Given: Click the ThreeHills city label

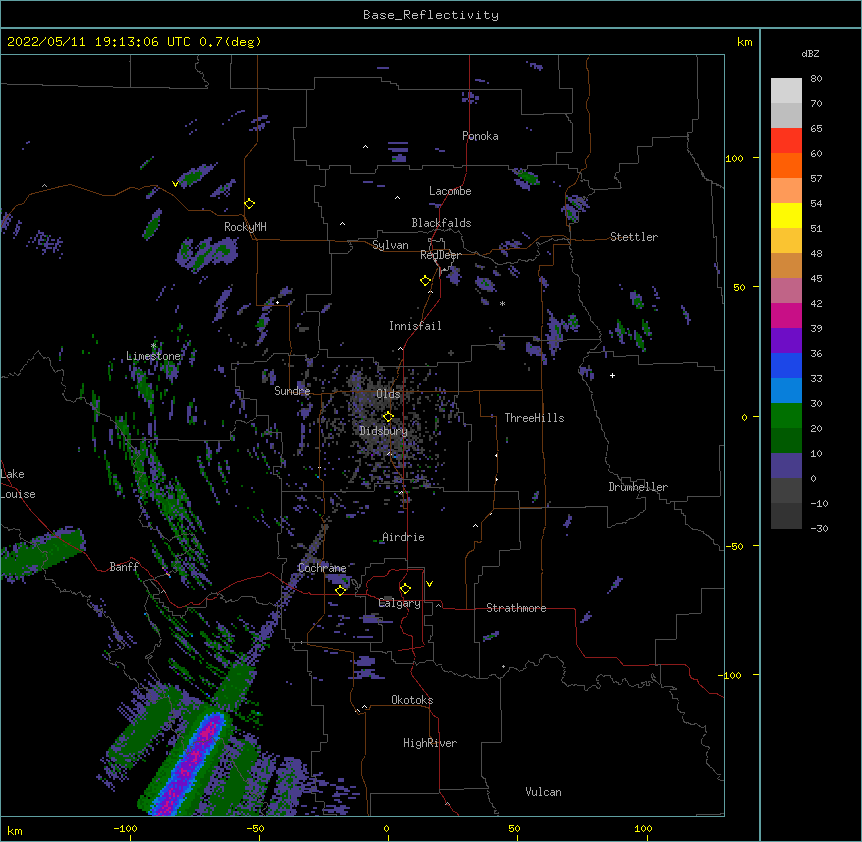Looking at the screenshot, I should [535, 418].
